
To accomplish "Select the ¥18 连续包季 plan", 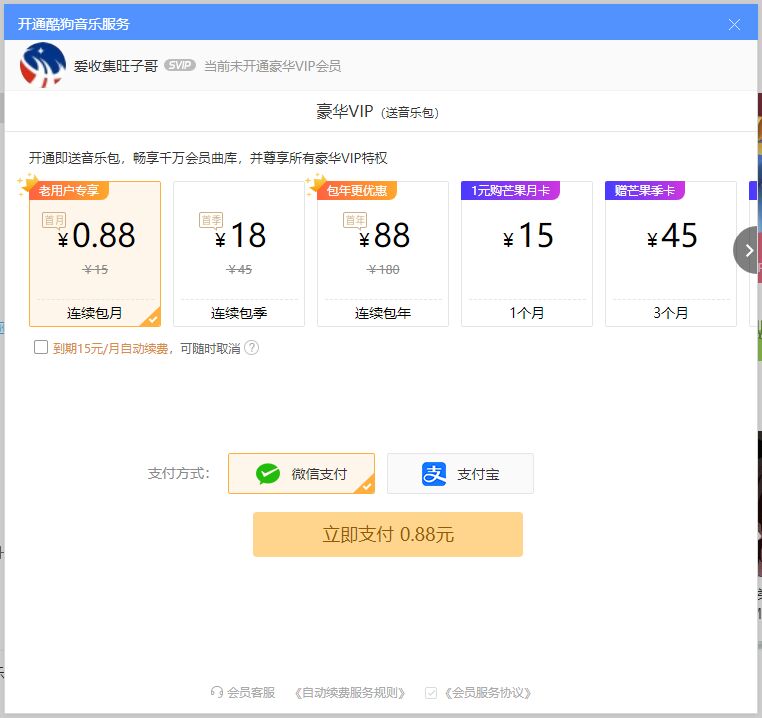I will 239,254.
